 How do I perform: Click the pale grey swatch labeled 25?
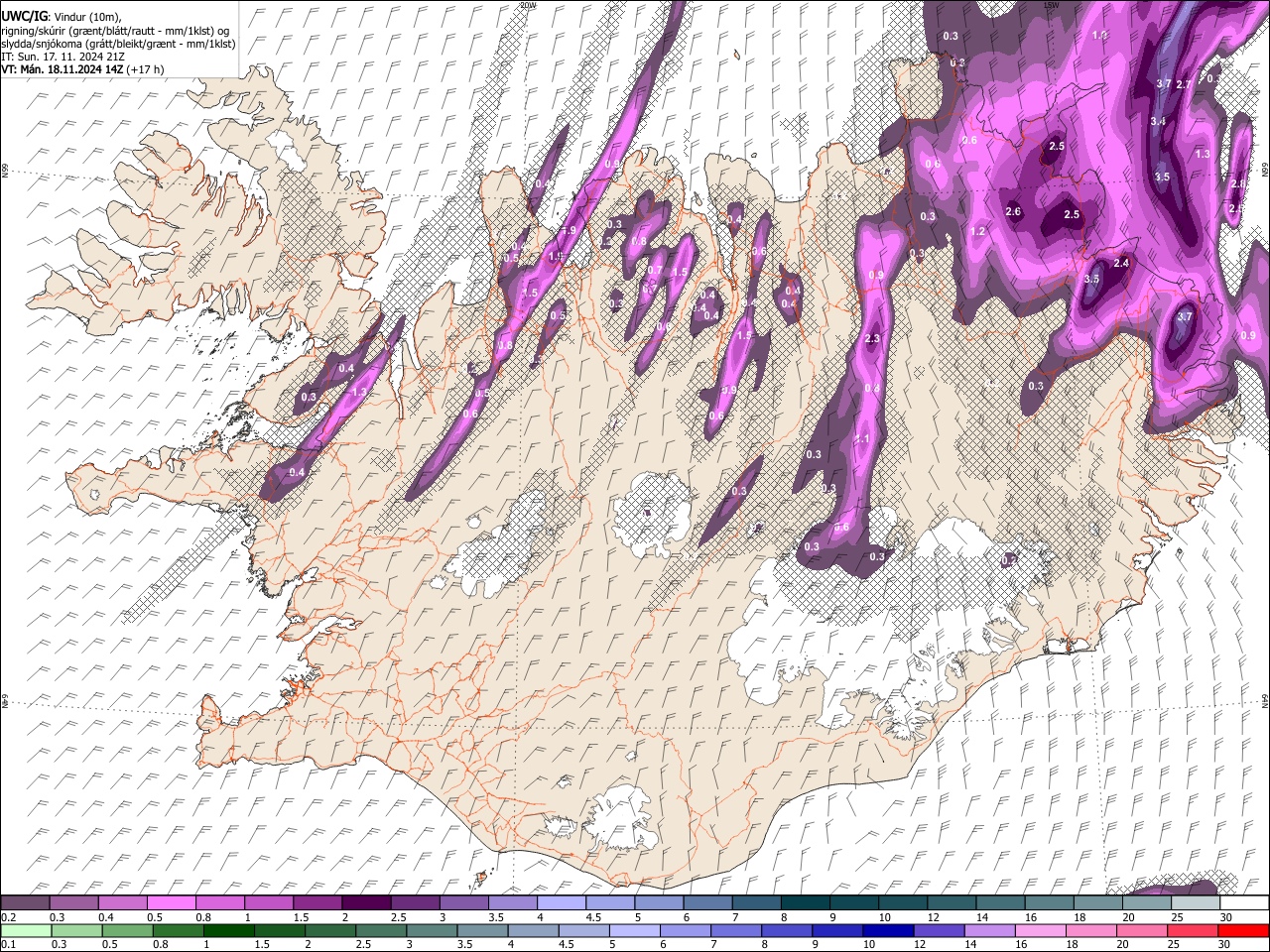(x=1196, y=902)
